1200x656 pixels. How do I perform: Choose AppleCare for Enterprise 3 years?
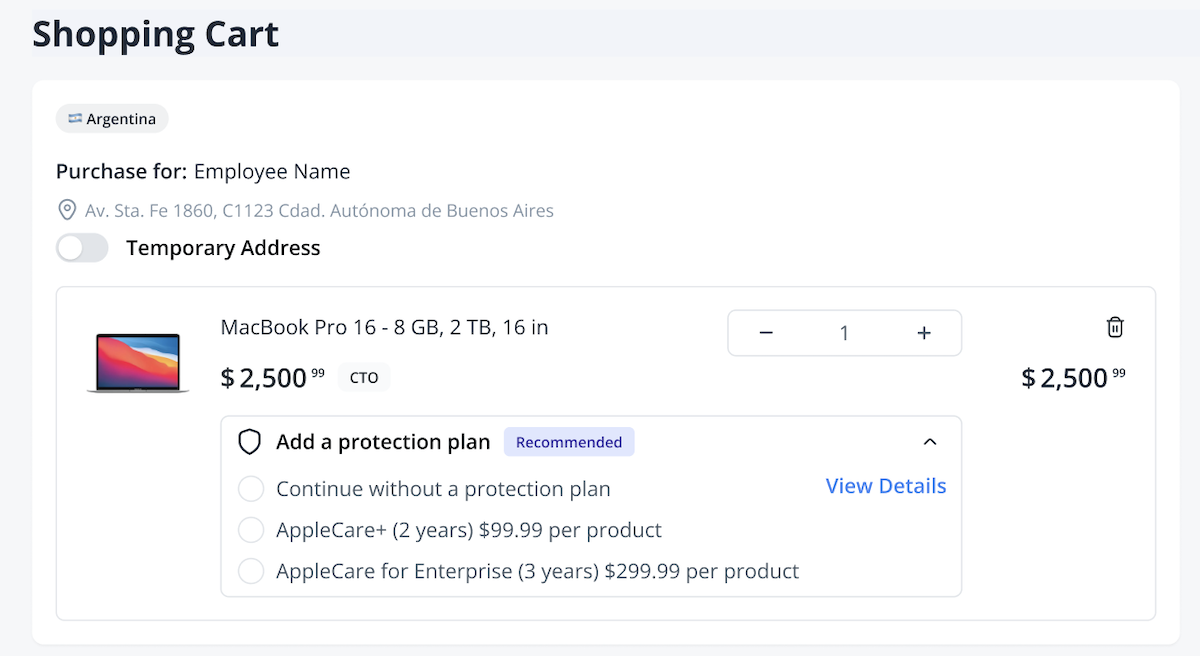251,571
